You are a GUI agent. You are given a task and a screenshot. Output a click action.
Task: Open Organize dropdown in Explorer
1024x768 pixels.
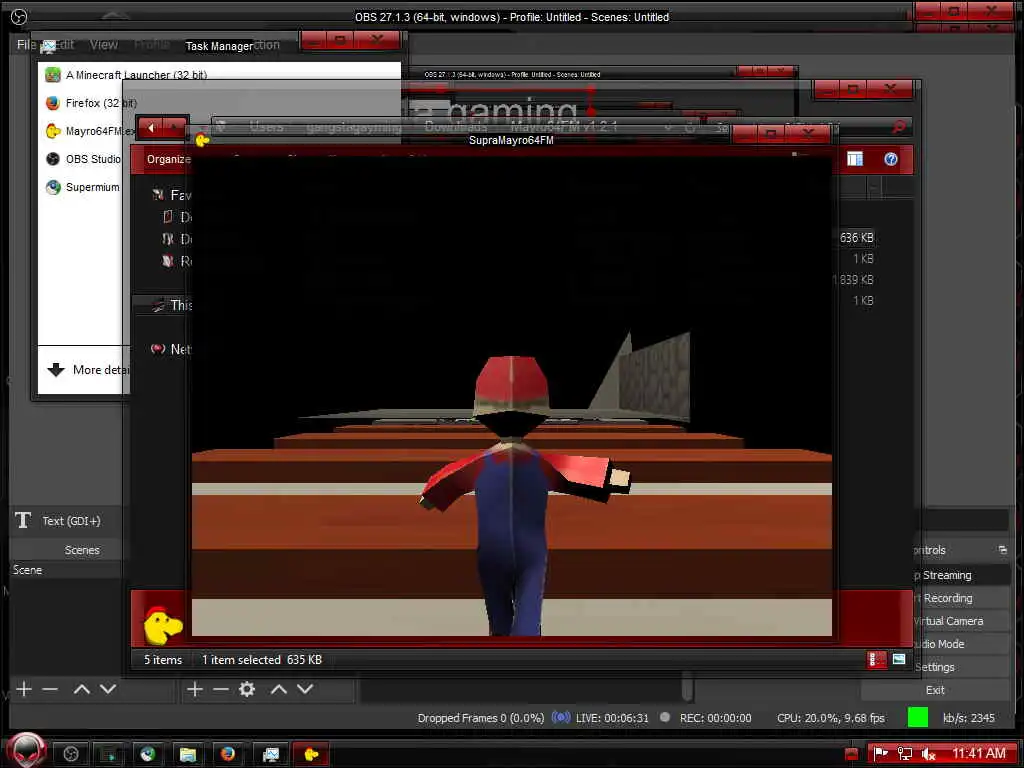168,159
